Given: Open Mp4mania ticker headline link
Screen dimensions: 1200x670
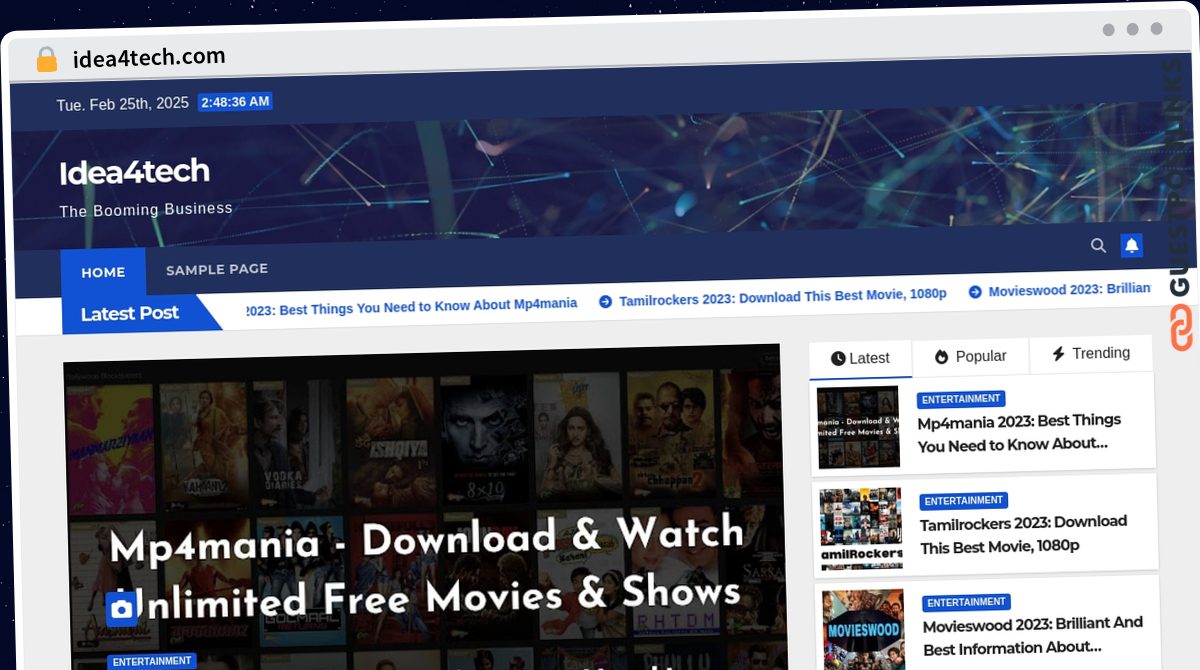Looking at the screenshot, I should (412, 306).
